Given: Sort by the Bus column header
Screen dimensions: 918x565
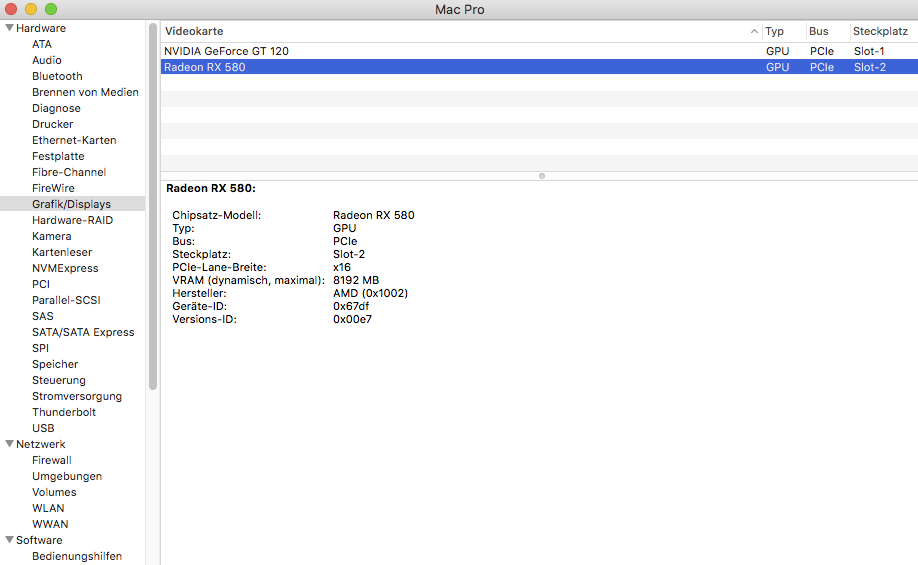Looking at the screenshot, I should point(818,32).
